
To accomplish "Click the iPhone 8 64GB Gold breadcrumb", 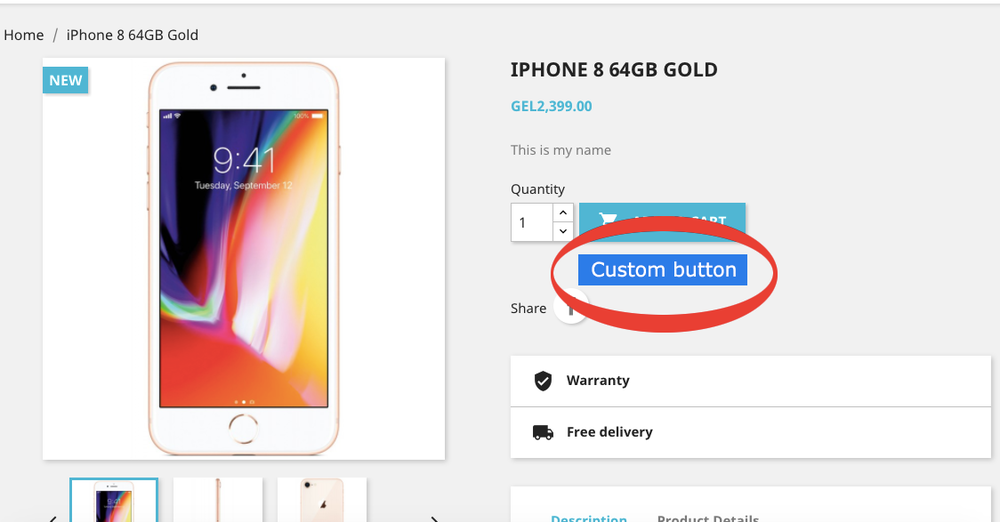I will tap(132, 35).
